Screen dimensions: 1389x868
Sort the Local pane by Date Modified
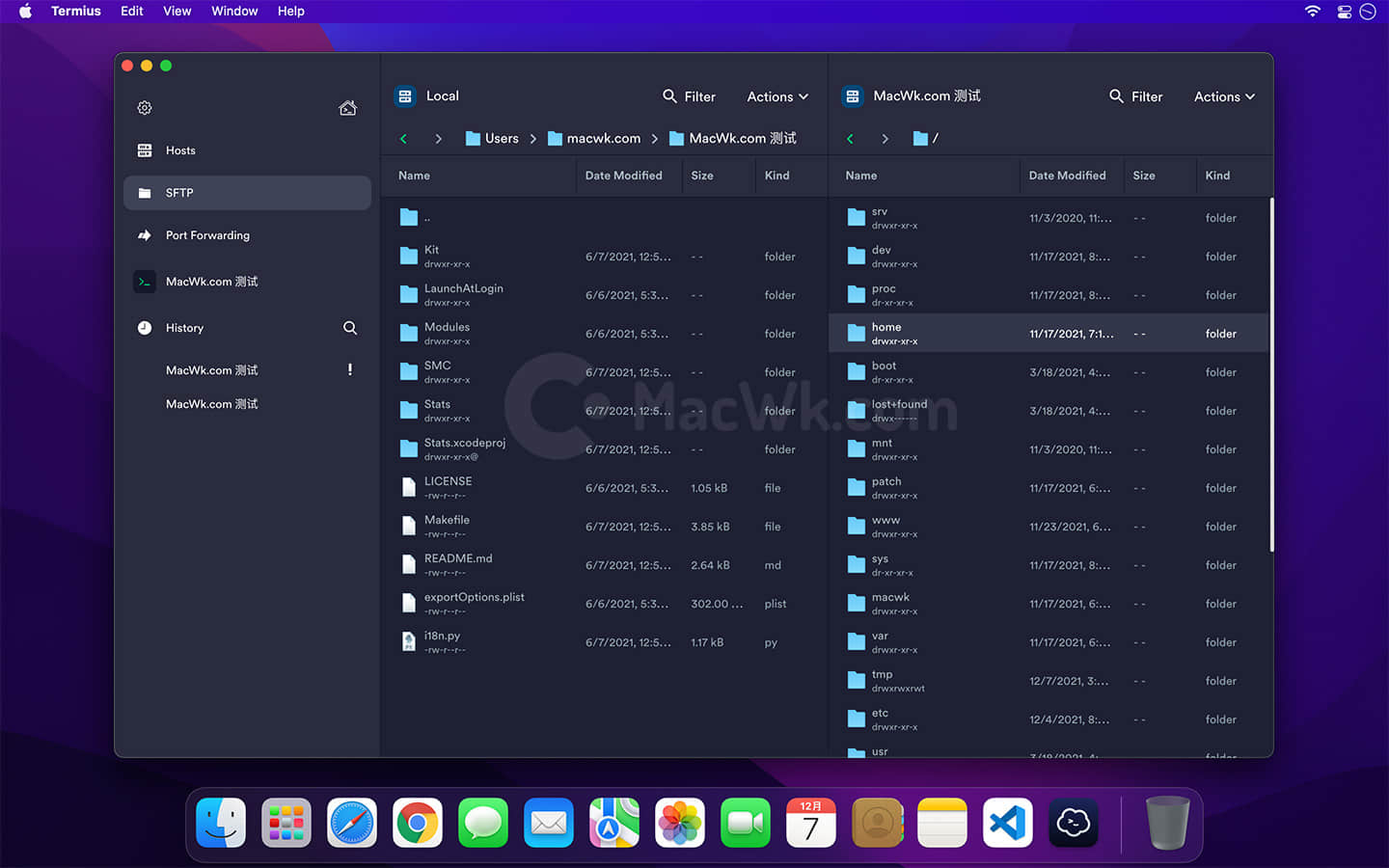click(x=623, y=176)
